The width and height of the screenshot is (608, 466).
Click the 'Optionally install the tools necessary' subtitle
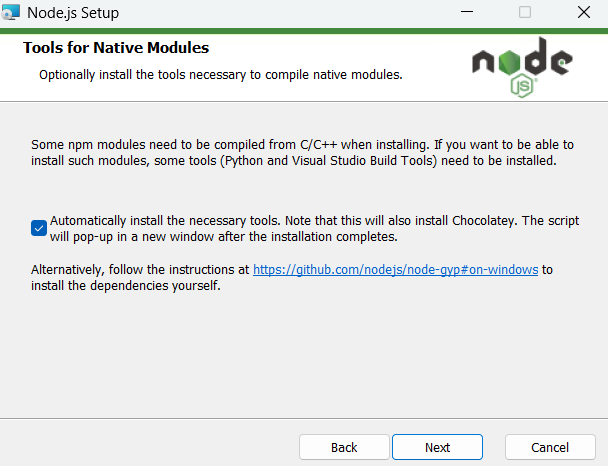coord(221,74)
